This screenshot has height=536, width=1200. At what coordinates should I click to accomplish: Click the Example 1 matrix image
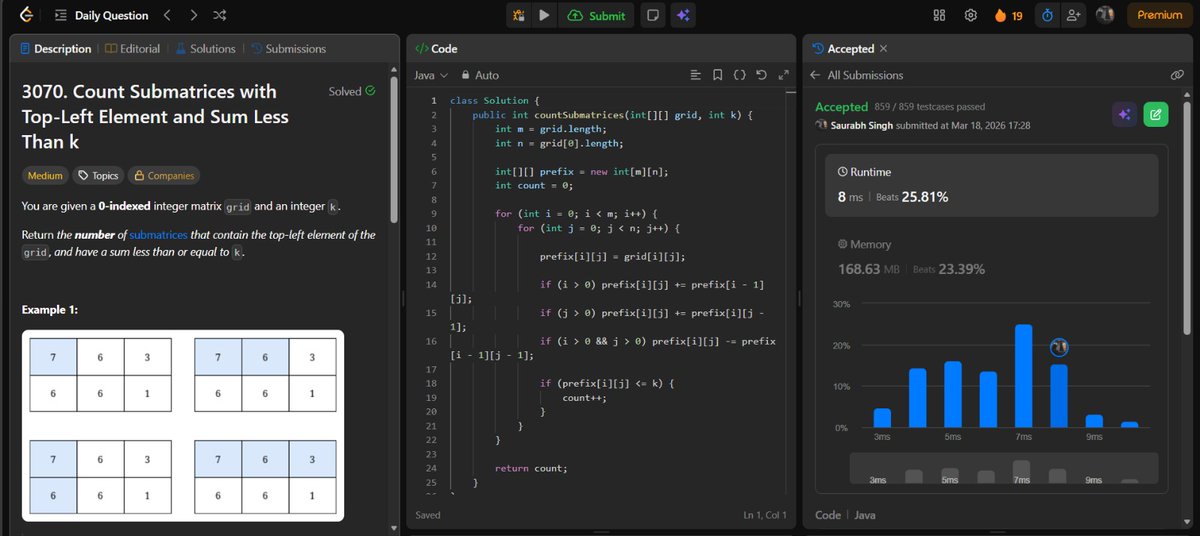183,425
